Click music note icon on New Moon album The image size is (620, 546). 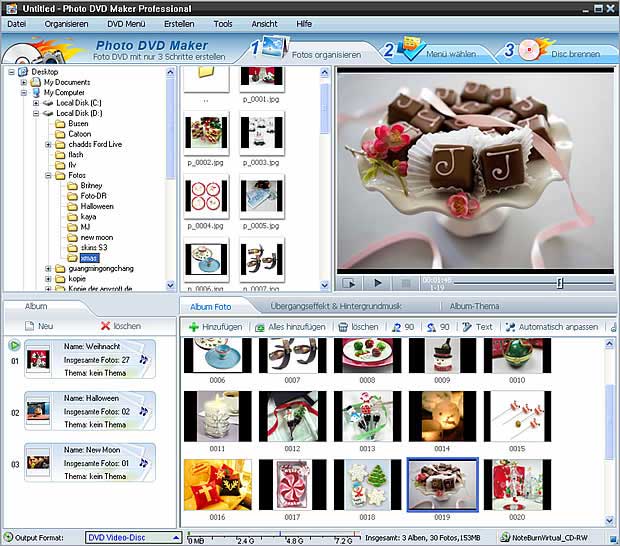pos(144,463)
